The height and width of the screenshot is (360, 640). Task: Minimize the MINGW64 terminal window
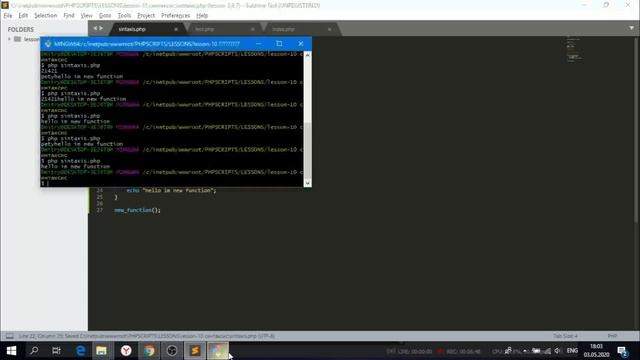click(258, 44)
